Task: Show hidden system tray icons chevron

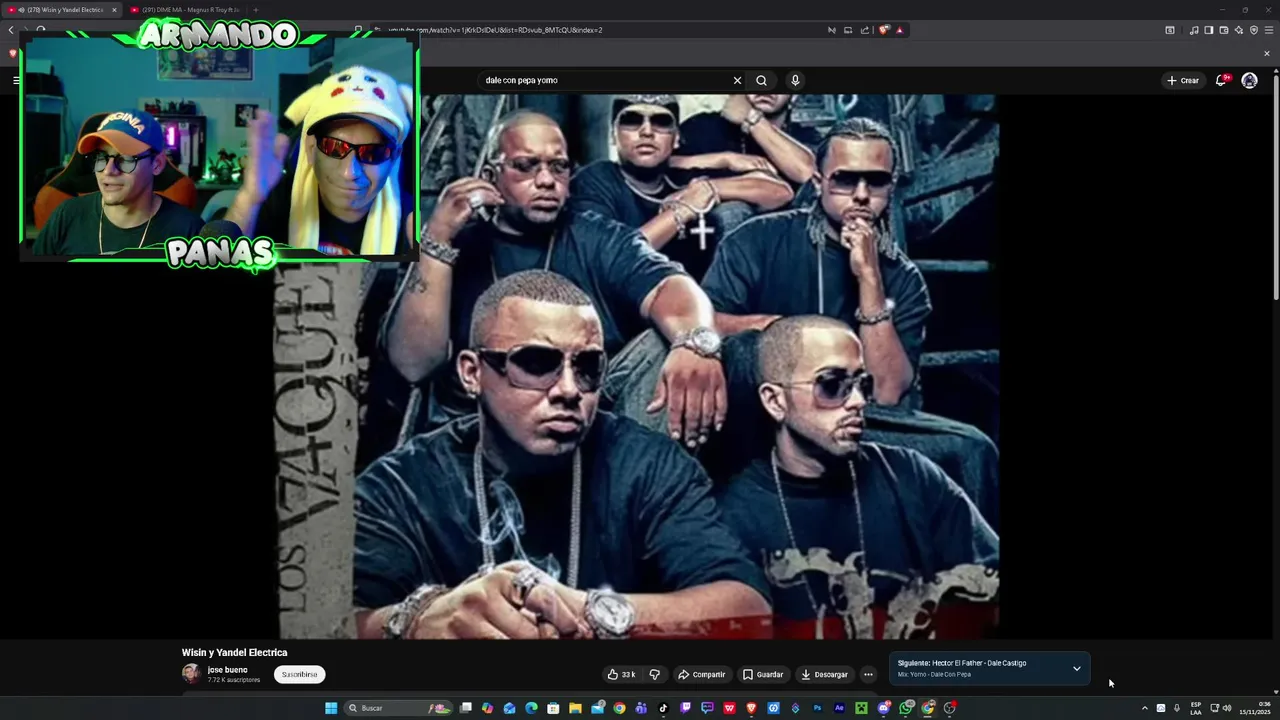Action: point(1145,708)
